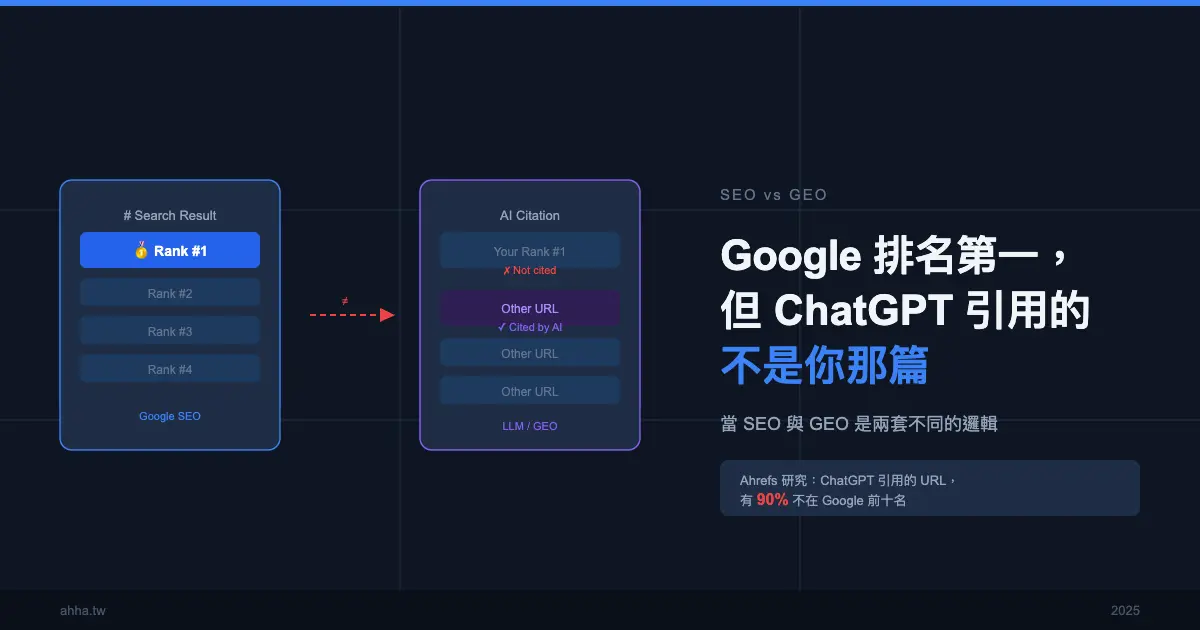Click the purple highlighted Other URL row
The image size is (1200, 630).
(x=530, y=308)
